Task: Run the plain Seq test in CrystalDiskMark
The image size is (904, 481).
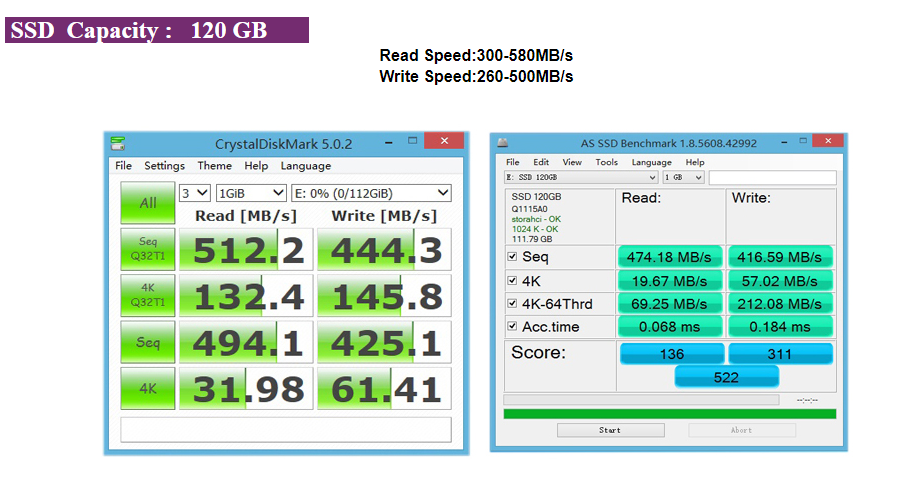Action: click(148, 342)
